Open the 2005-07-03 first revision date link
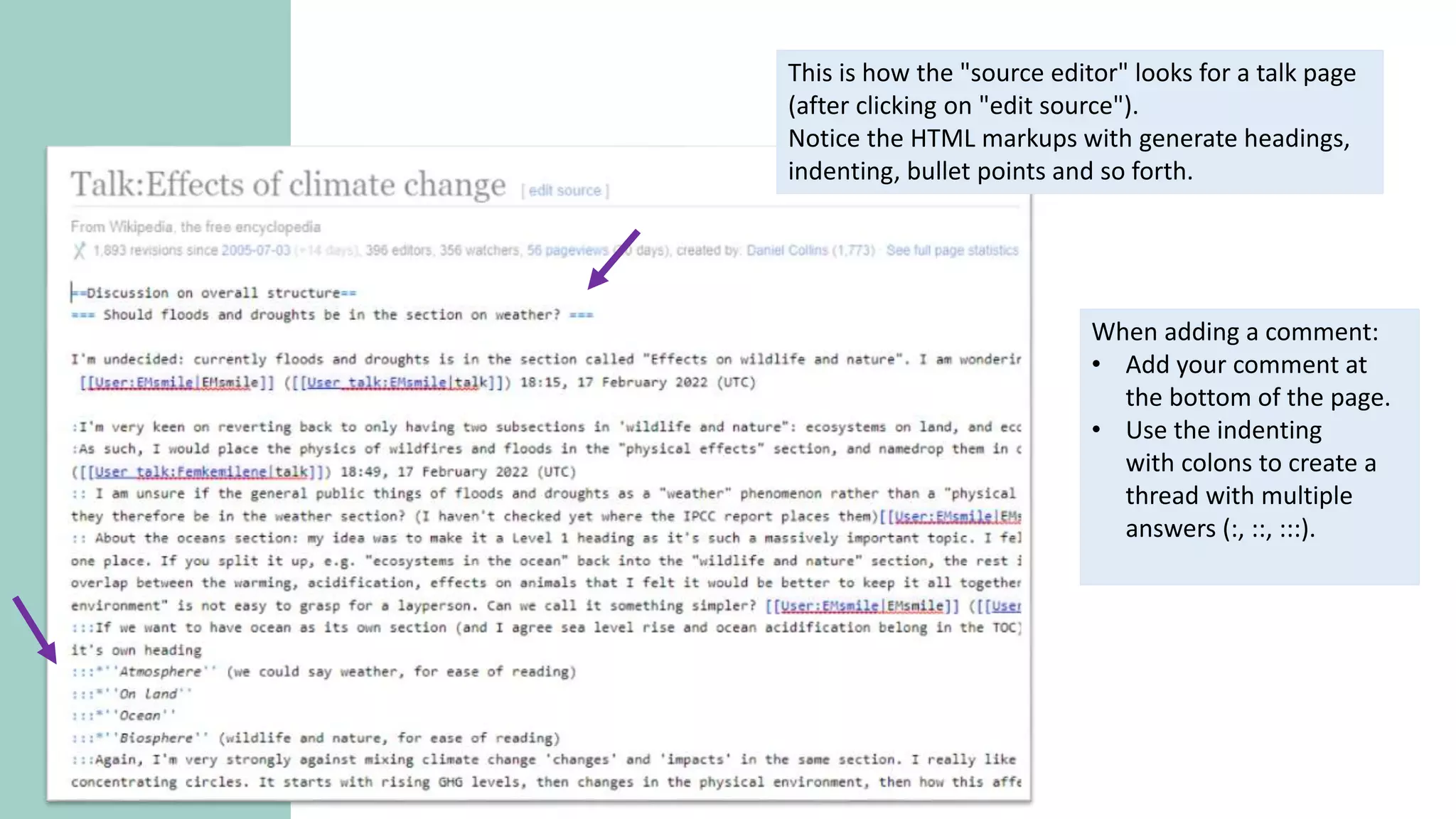Screen dimensions: 1456x819 [256, 250]
